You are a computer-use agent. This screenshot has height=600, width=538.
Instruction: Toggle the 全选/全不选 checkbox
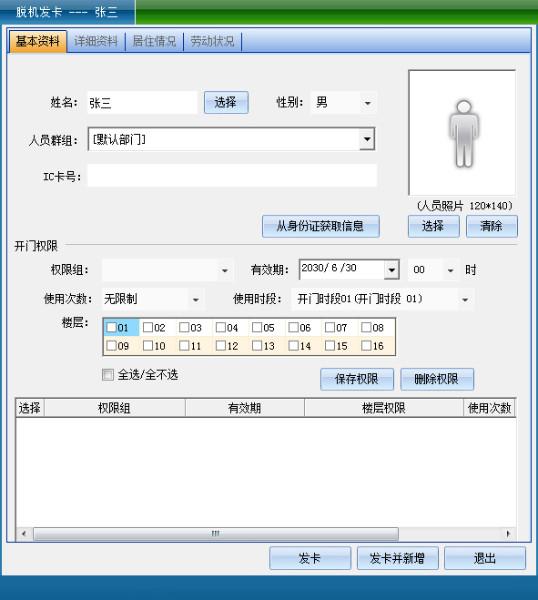[x=108, y=374]
